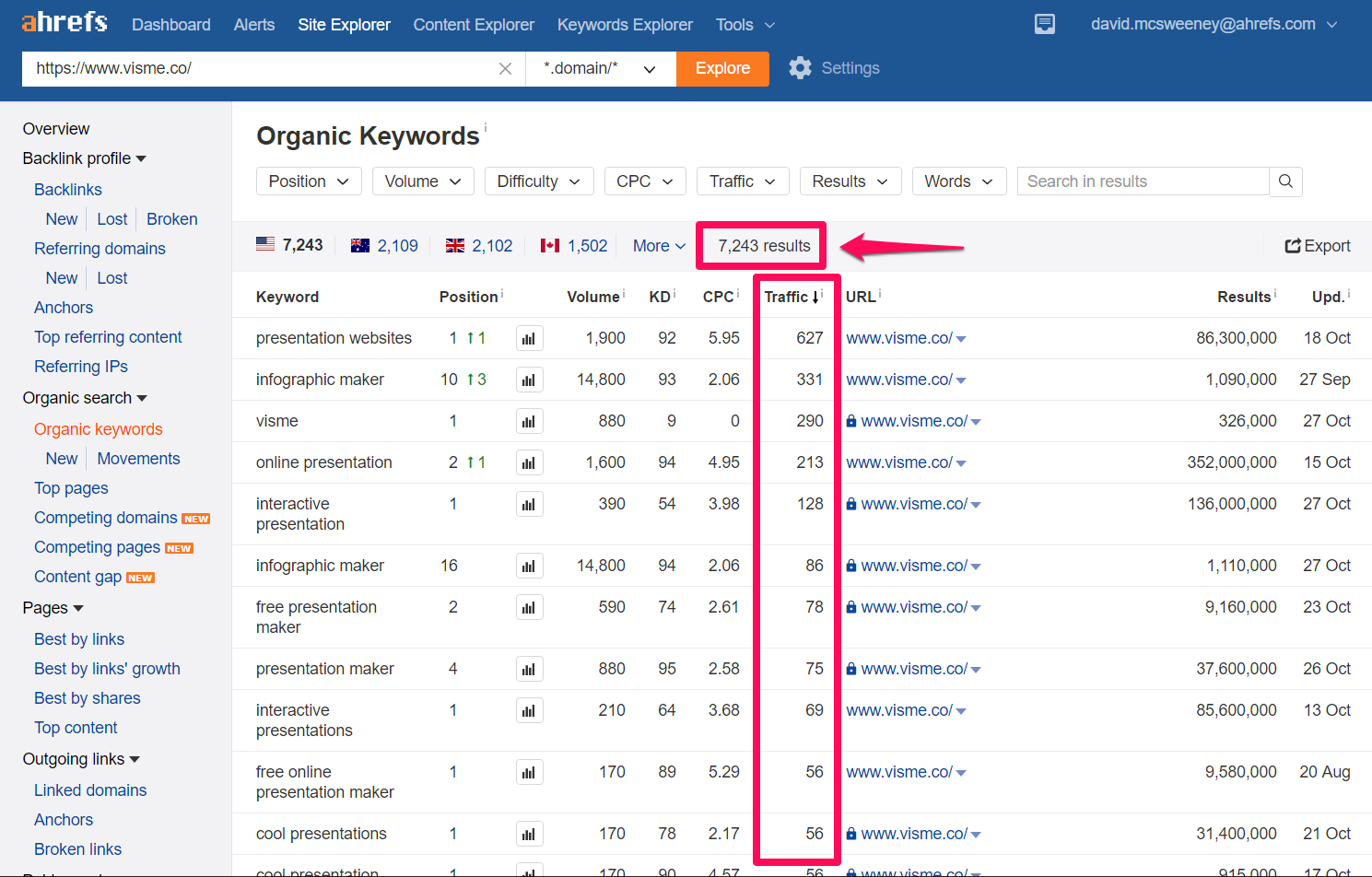Open Competing domains sidebar link
The image size is (1372, 877).
point(106,518)
